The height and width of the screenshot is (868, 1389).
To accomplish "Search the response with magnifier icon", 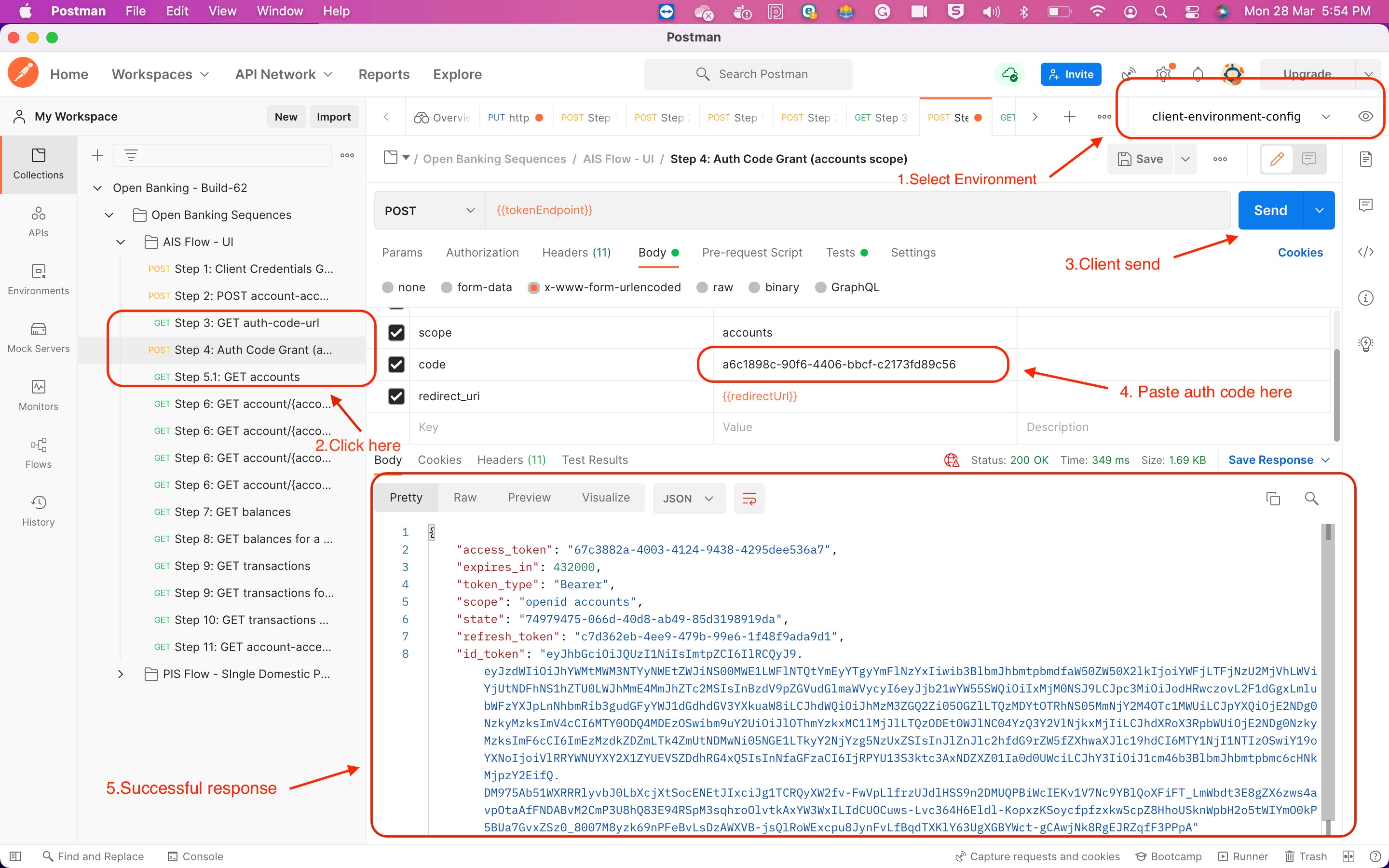I will [1311, 498].
